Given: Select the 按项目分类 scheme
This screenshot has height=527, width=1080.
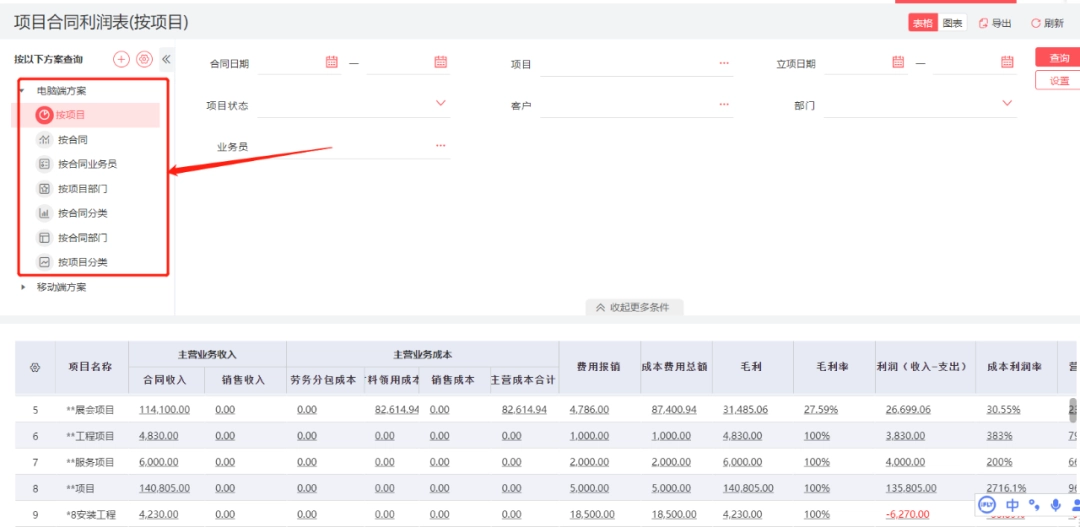Looking at the screenshot, I should pyautogui.click(x=83, y=262).
